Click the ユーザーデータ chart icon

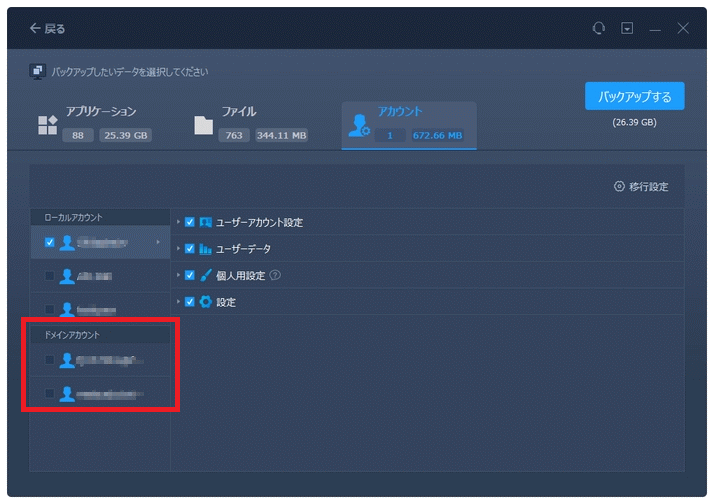(x=205, y=249)
